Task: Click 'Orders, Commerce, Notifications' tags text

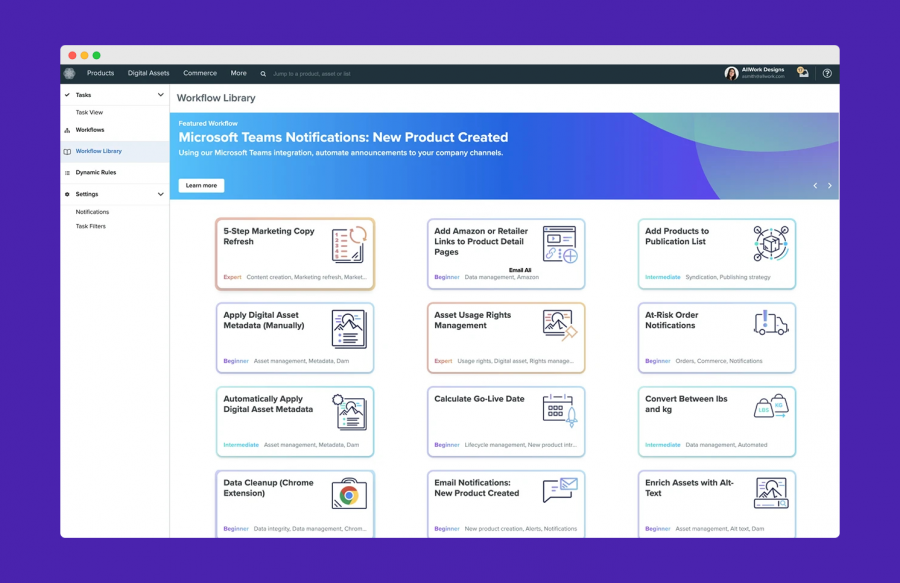Action: point(719,362)
